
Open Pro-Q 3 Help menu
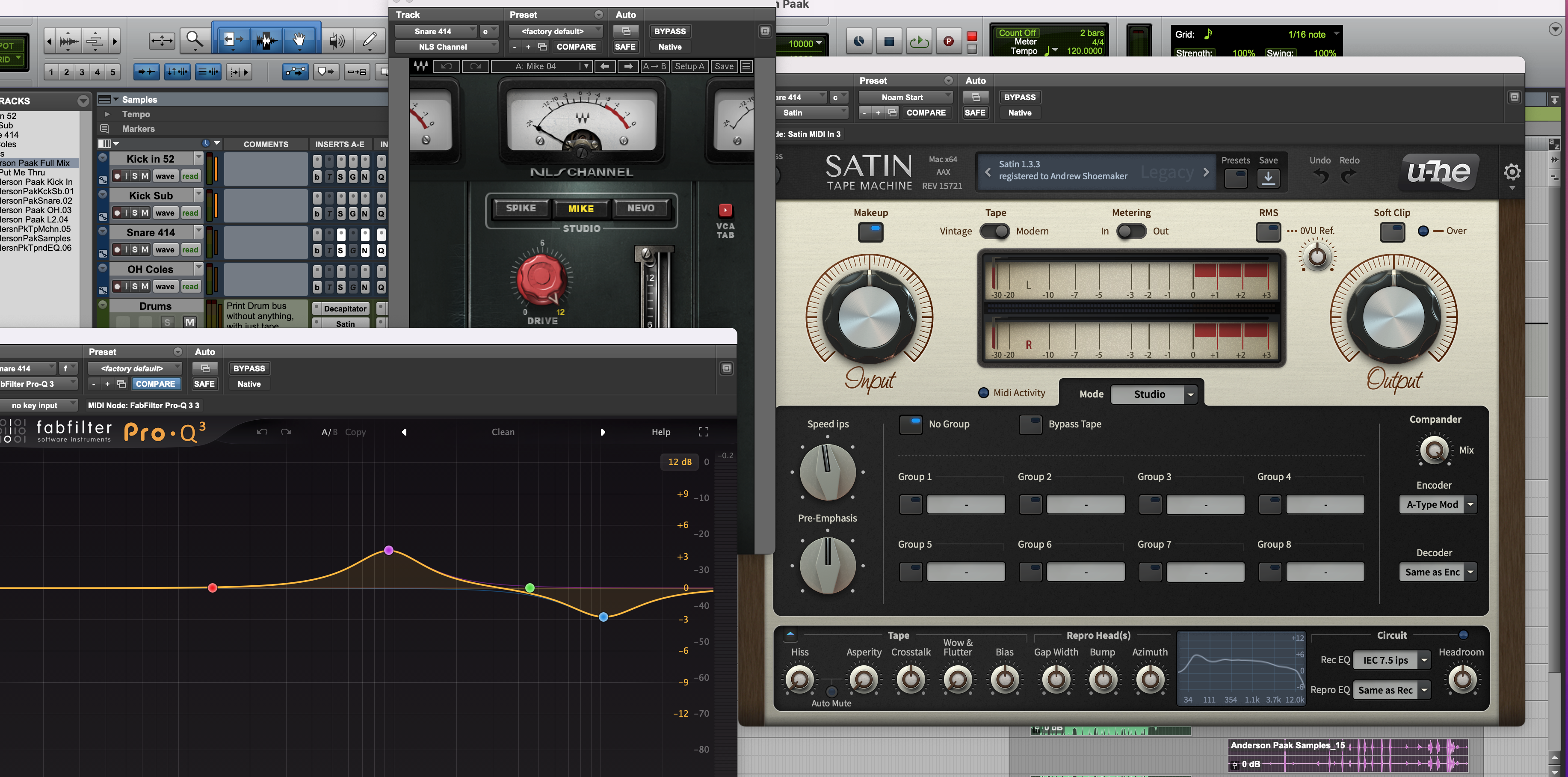pyautogui.click(x=661, y=432)
